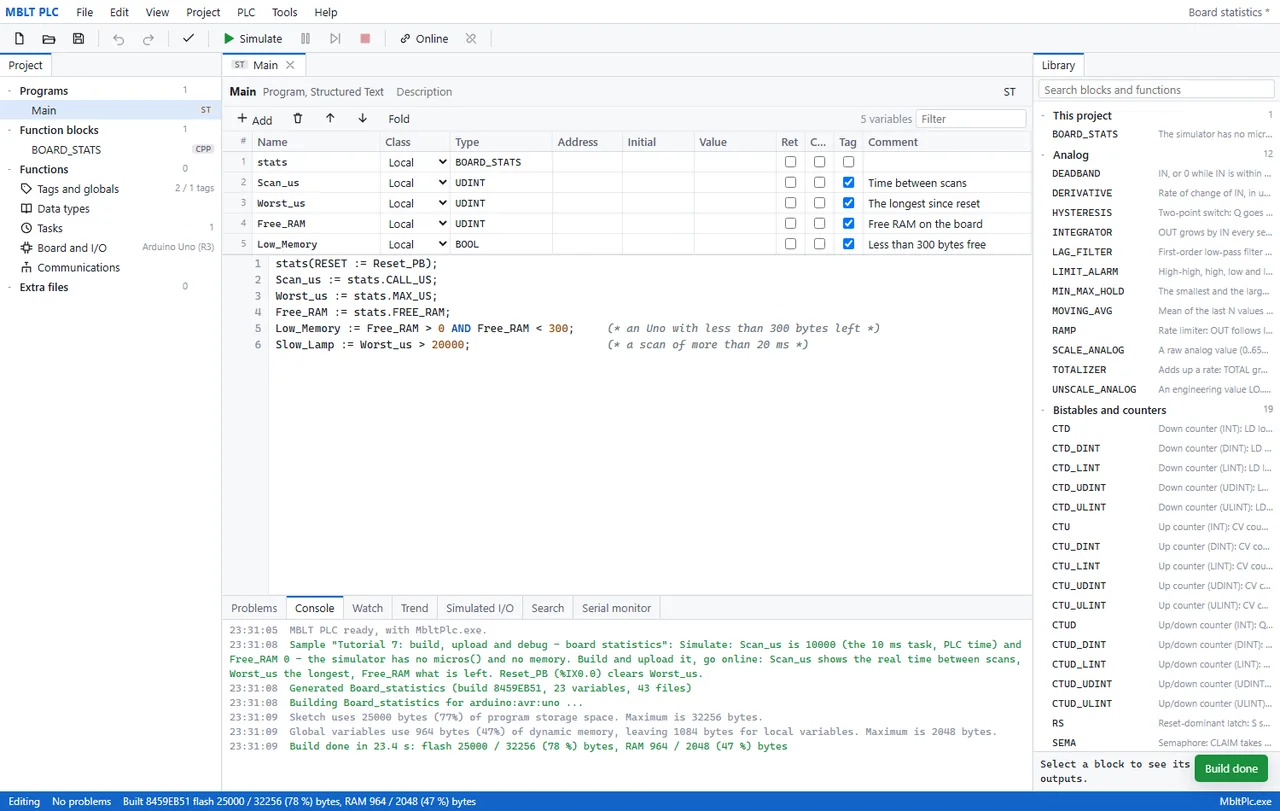Viewport: 1280px width, 811px height.
Task: Enable Ret checkbox for Low_Memory
Action: coord(790,244)
